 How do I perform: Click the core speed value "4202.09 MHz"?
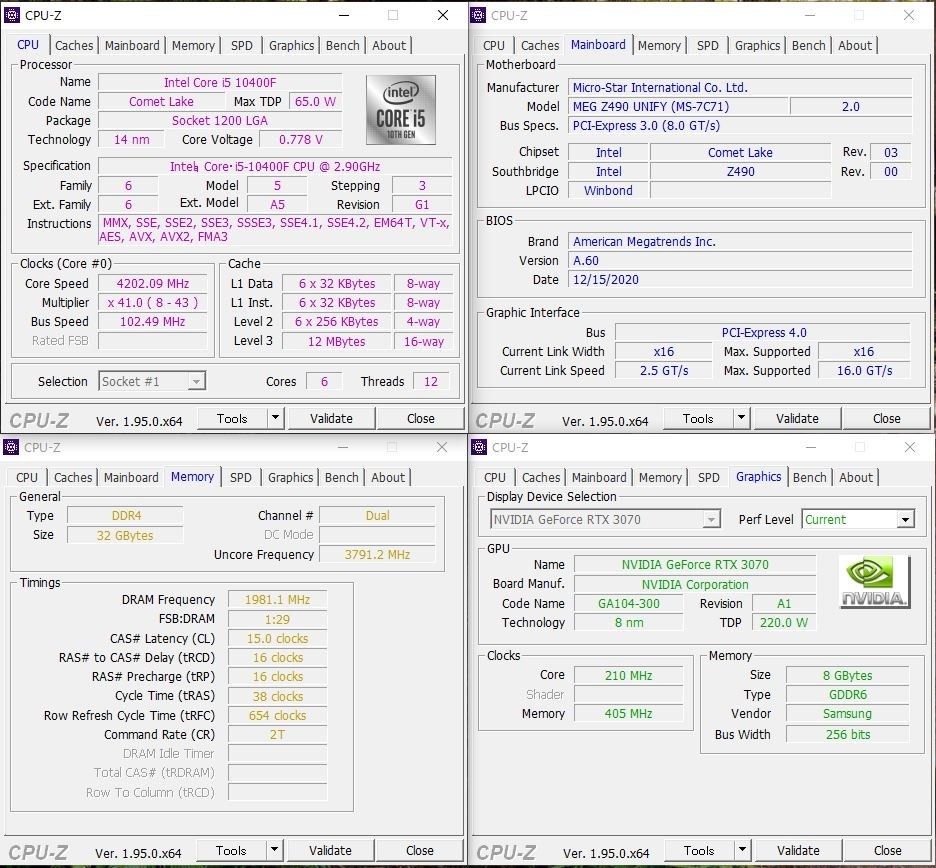[x=153, y=284]
